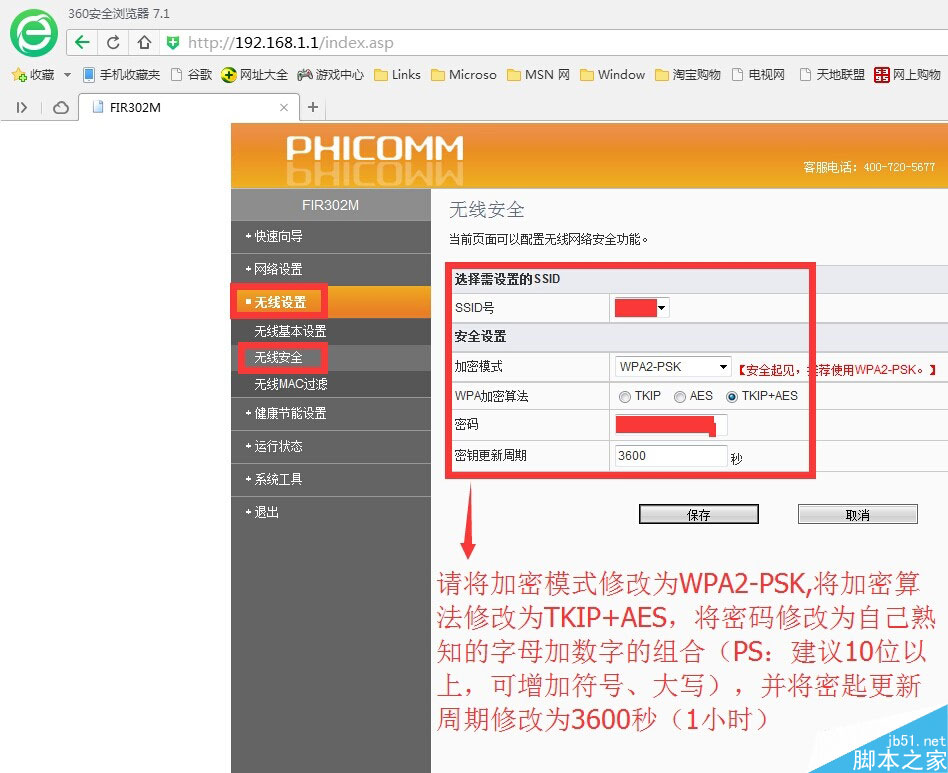
Task: Open the SSID号 dropdown
Action: pos(641,308)
